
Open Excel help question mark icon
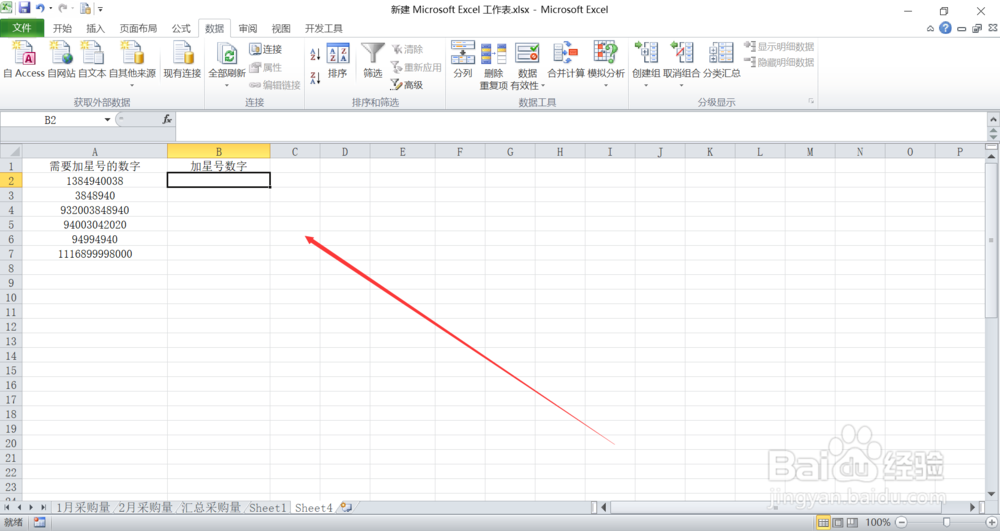click(945, 28)
